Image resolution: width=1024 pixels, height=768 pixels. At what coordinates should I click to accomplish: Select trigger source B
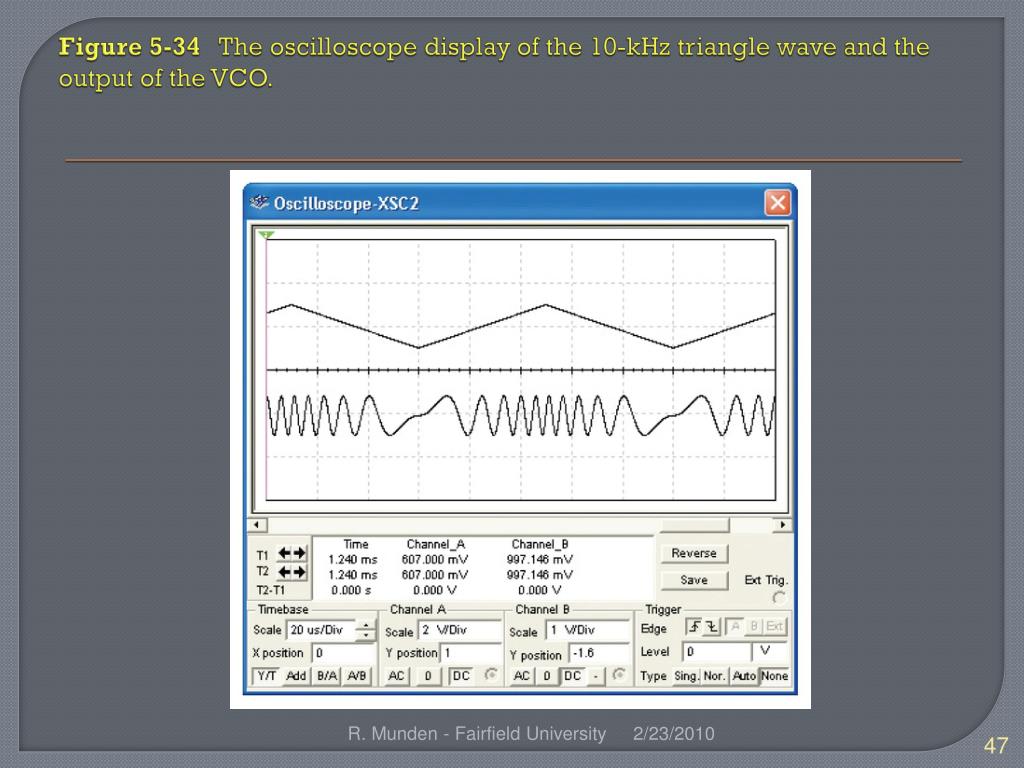[x=754, y=627]
